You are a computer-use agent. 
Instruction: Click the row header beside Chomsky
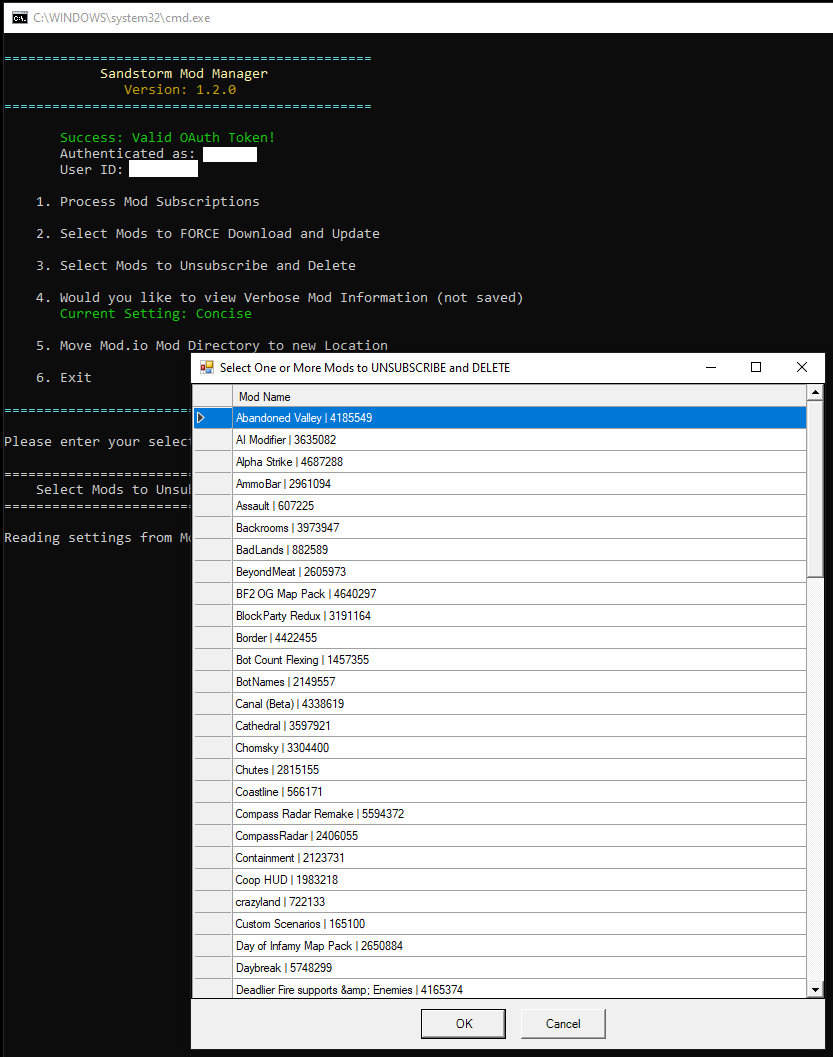pos(213,748)
